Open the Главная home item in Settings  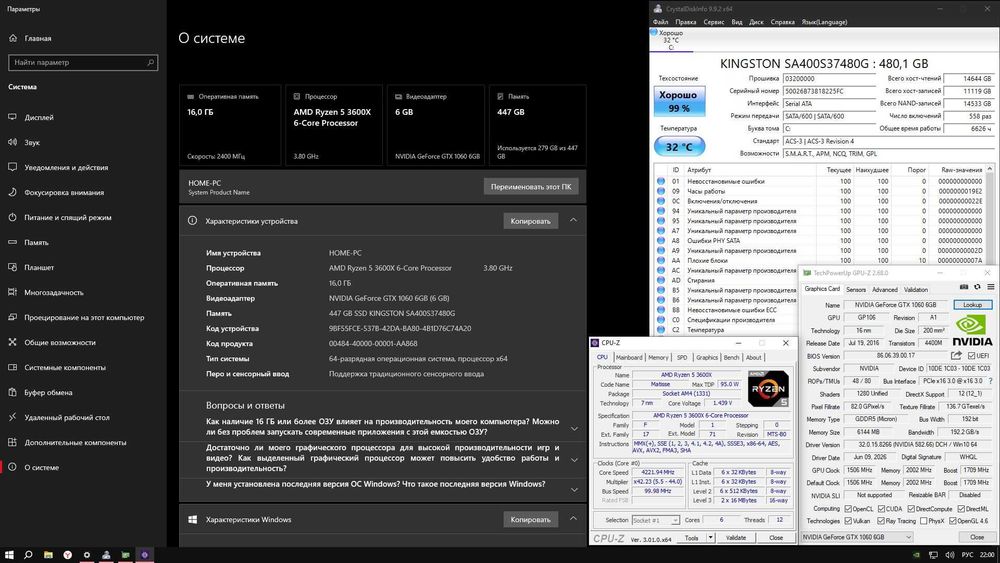tap(30, 38)
